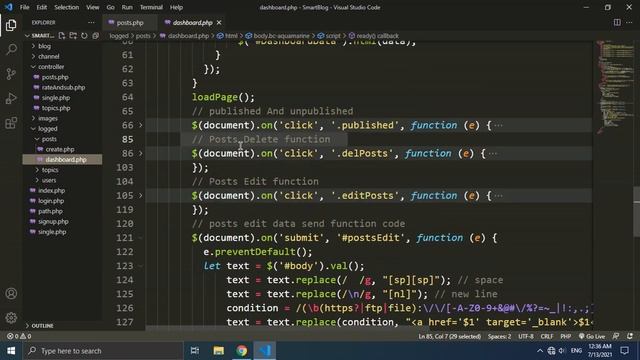Screen dimensions: 640x360
Task: Close the dashboard.php tab
Action: pos(219,22)
